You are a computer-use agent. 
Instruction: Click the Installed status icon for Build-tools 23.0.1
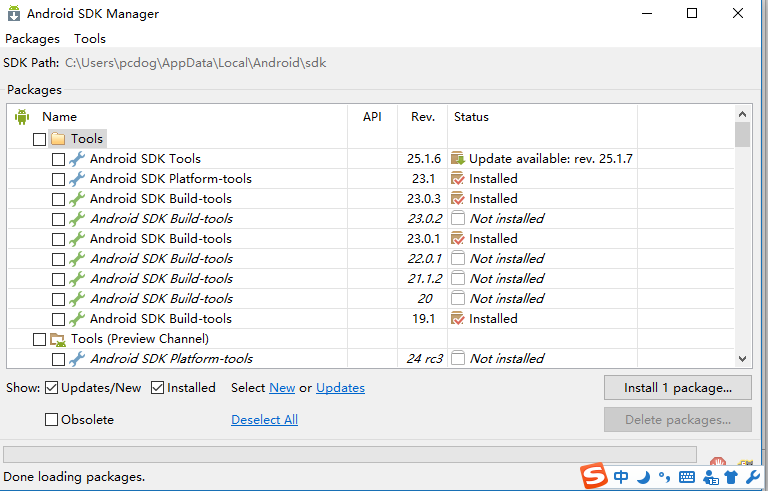(457, 239)
